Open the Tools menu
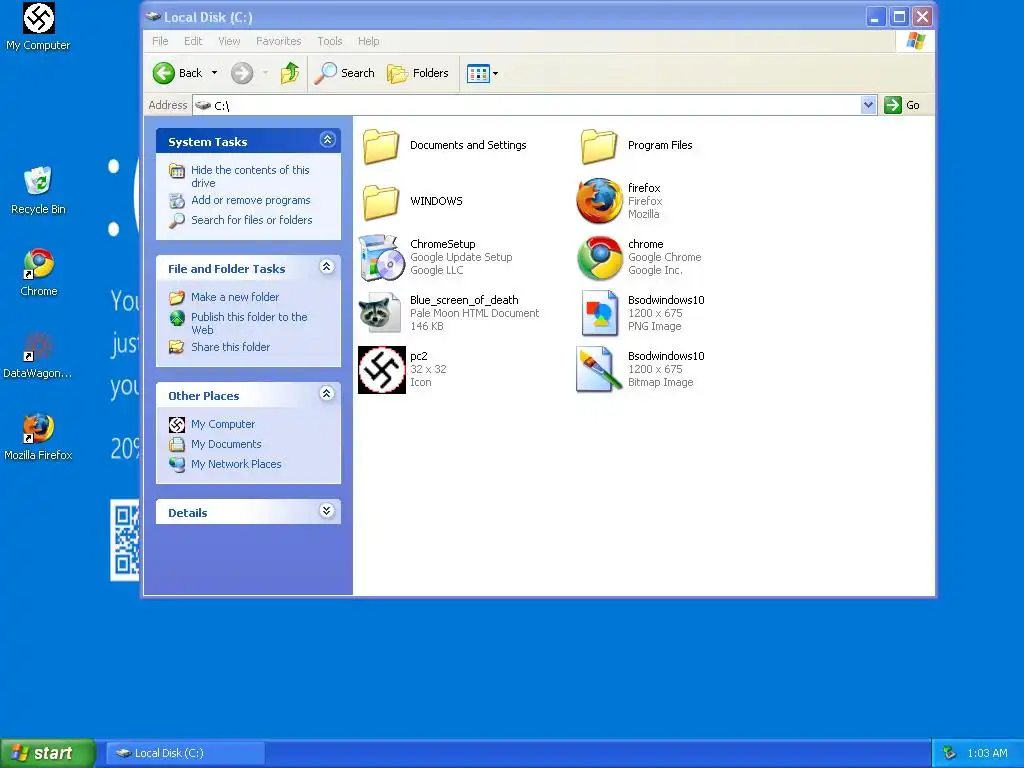Viewport: 1024px width, 768px height. (330, 41)
